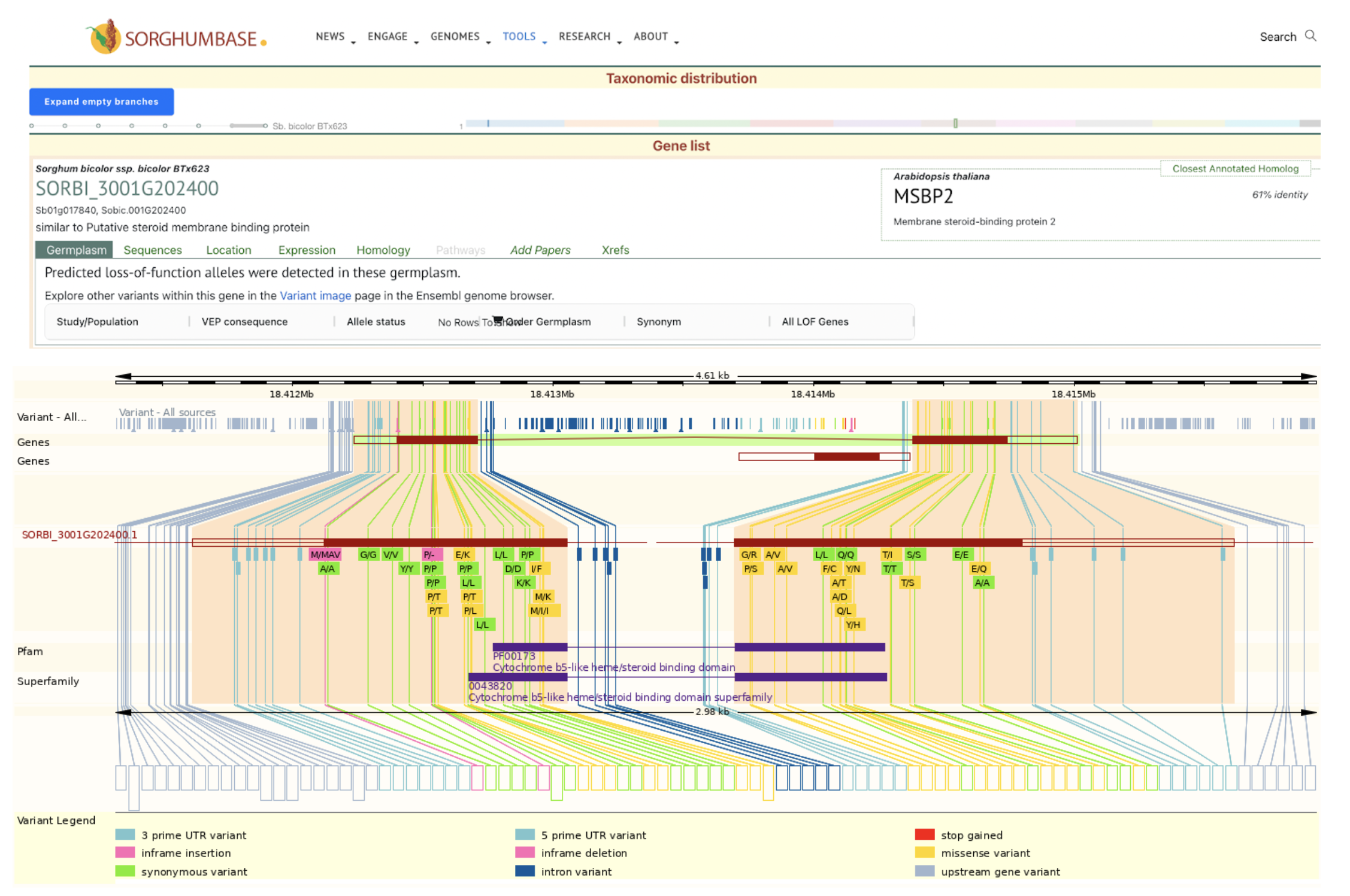Viewport: 1350px width, 896px height.
Task: Click the Y/H missense variant label
Action: (x=853, y=625)
